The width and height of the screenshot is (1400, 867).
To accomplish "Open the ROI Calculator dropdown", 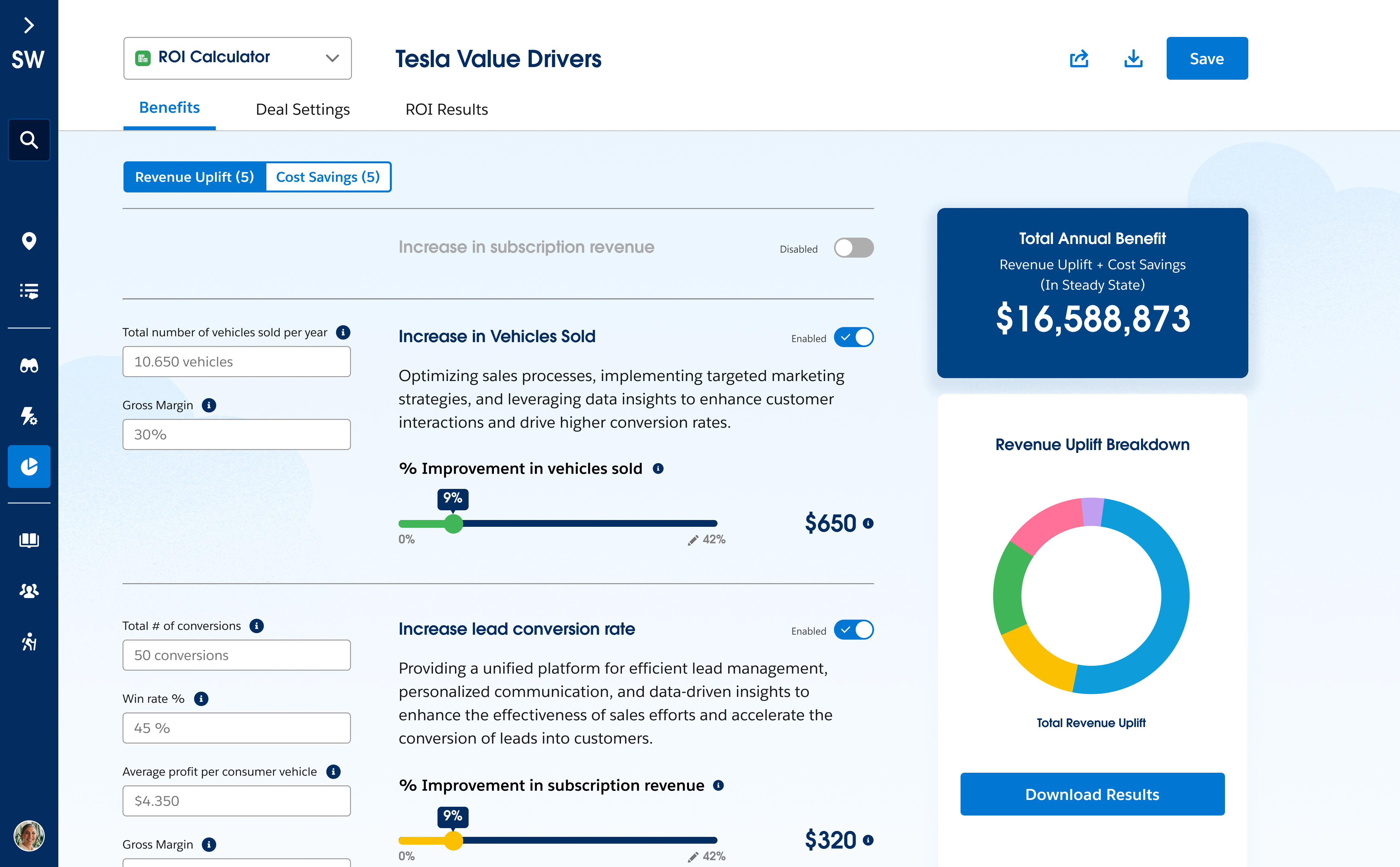I will point(238,58).
